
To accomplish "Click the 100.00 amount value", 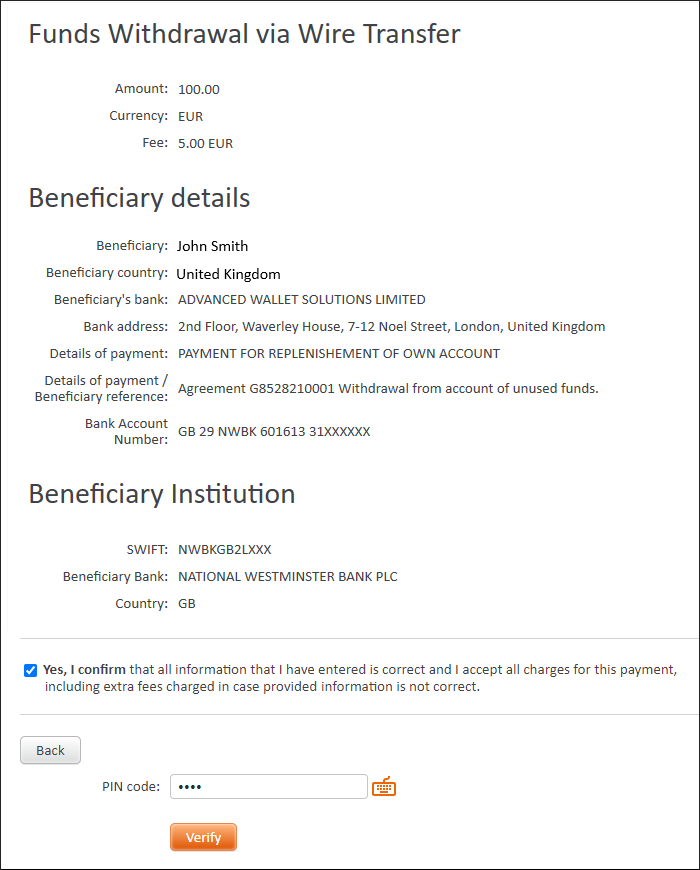I will [199, 89].
